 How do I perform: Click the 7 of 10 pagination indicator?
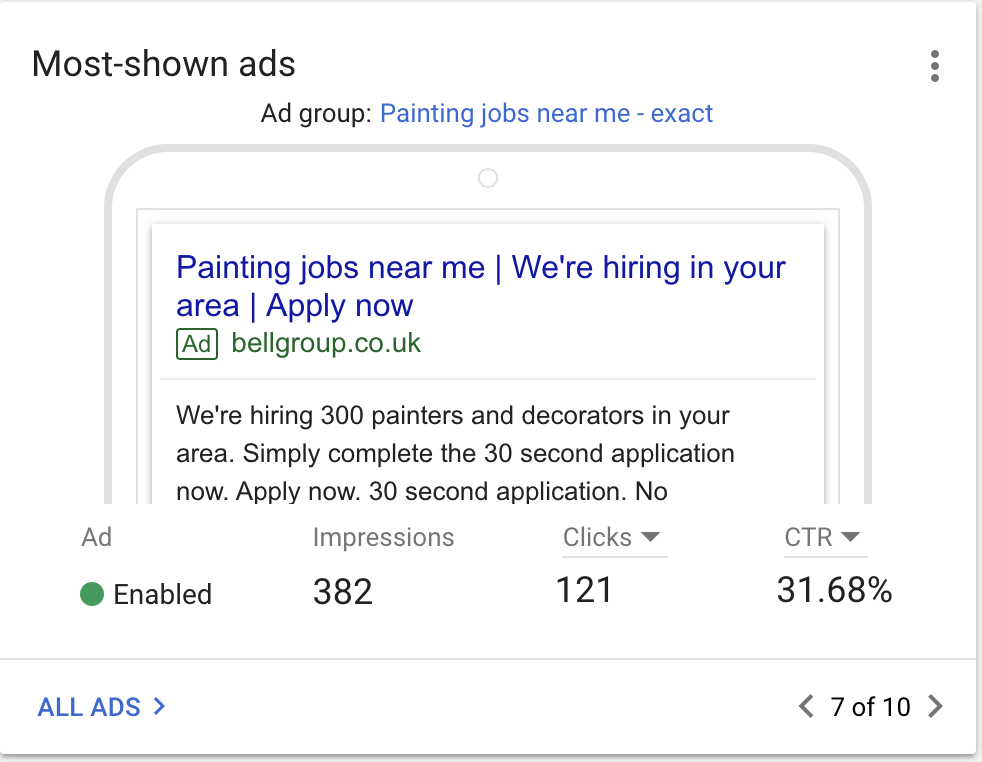[x=872, y=707]
